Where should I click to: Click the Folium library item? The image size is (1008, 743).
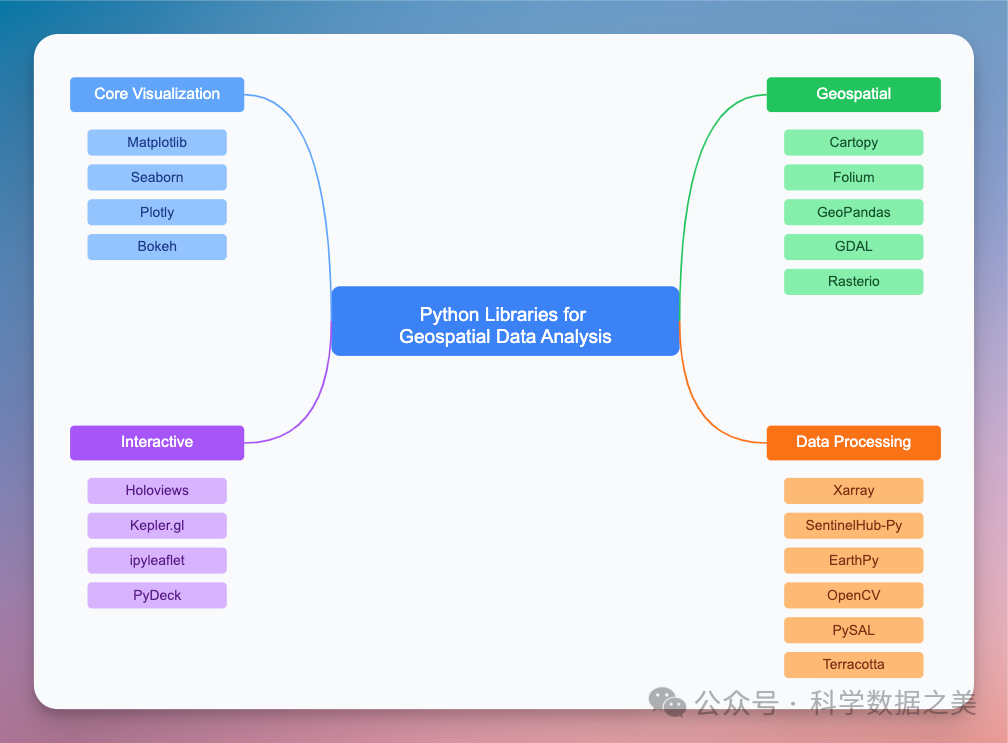coord(853,177)
